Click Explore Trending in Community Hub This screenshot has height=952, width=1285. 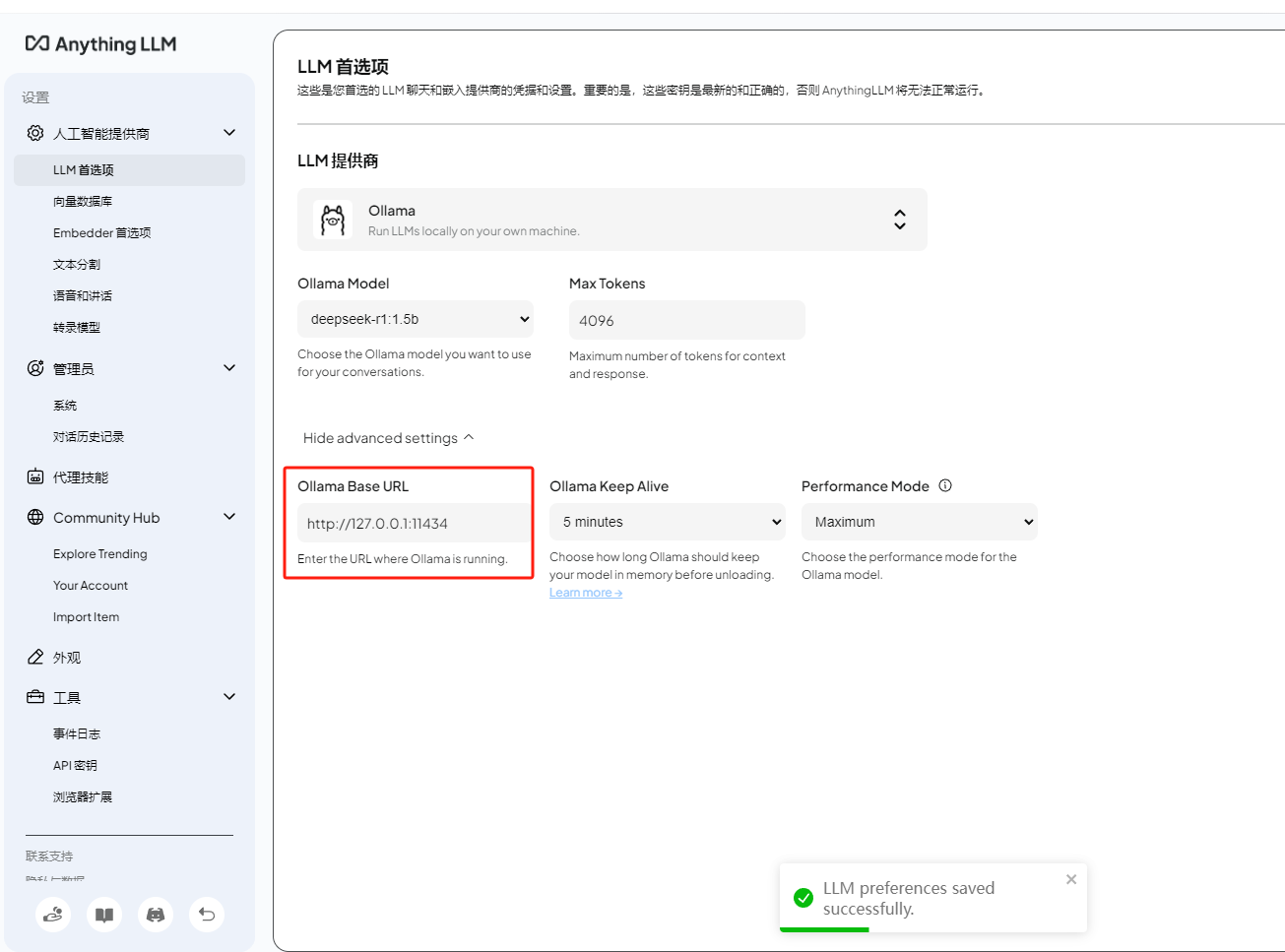pos(98,553)
